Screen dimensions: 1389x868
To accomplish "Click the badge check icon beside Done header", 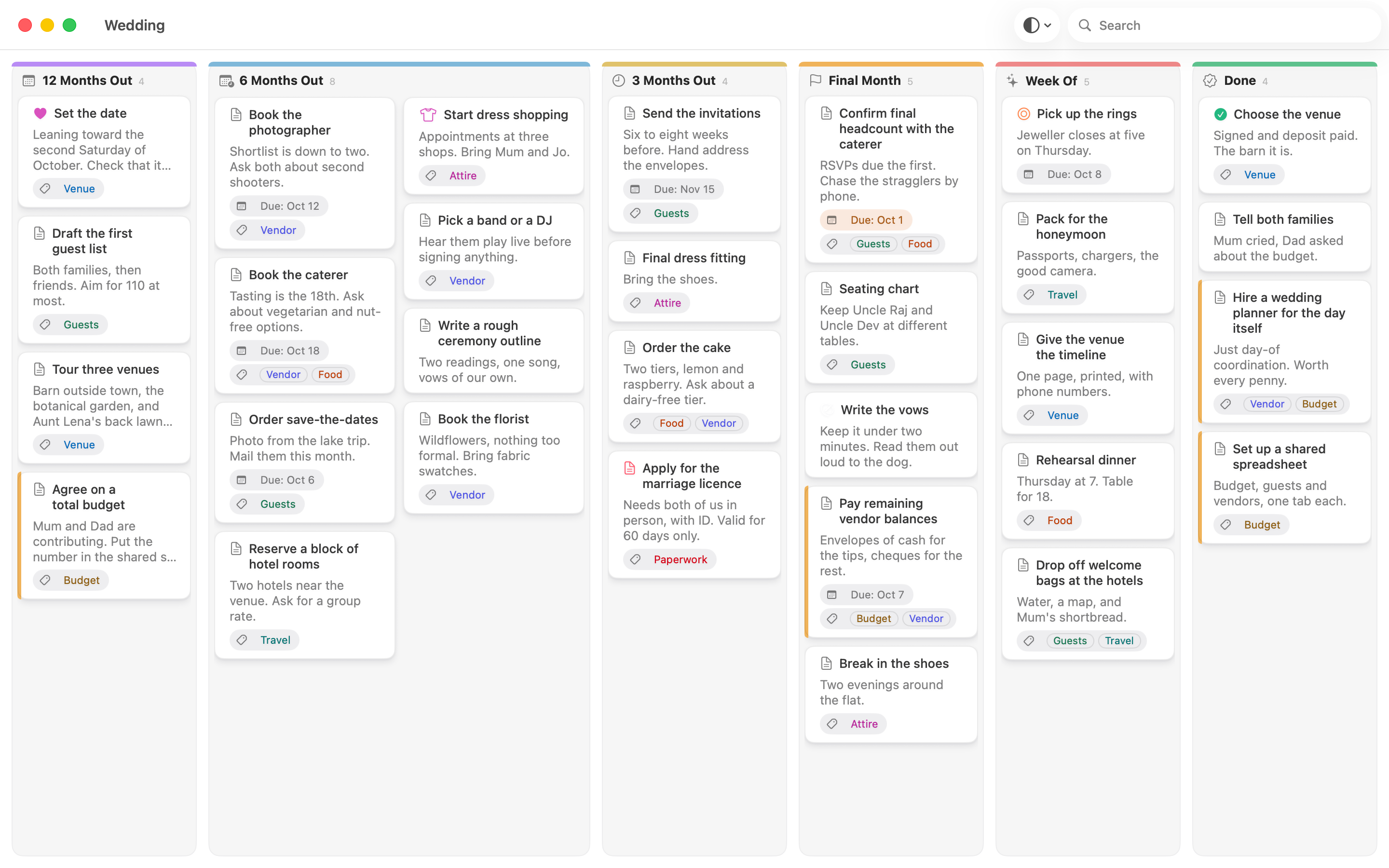I will coord(1210,81).
